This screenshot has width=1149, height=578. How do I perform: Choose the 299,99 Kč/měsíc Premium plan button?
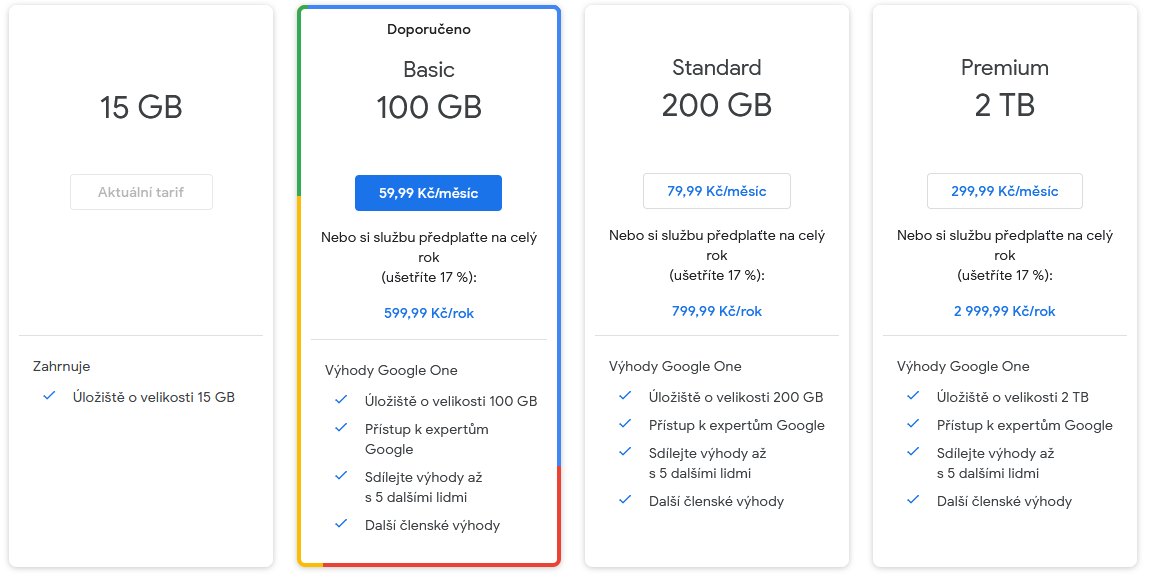click(x=1004, y=191)
